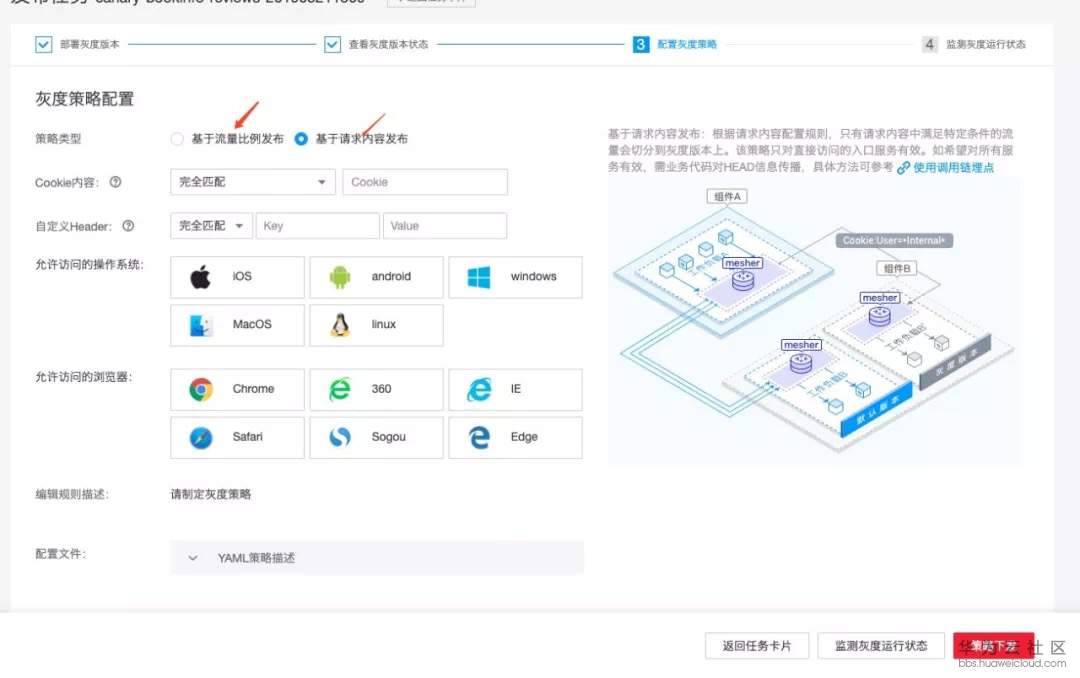
Task: Pick the 360 browser icon
Action: [x=340, y=389]
